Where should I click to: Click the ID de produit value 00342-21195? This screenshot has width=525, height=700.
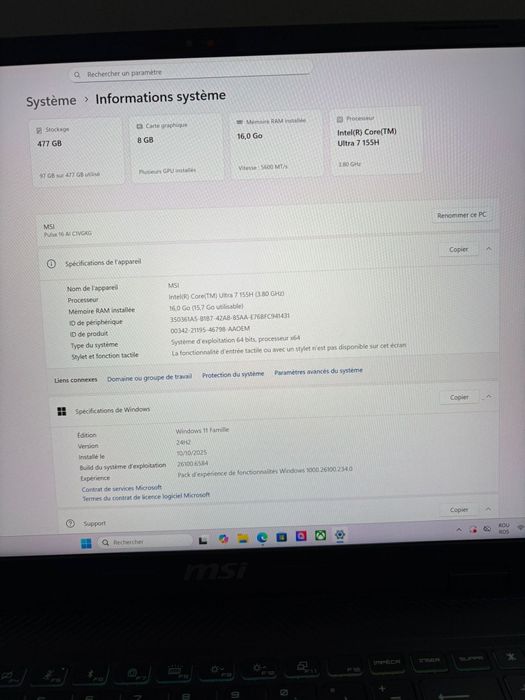(210, 329)
